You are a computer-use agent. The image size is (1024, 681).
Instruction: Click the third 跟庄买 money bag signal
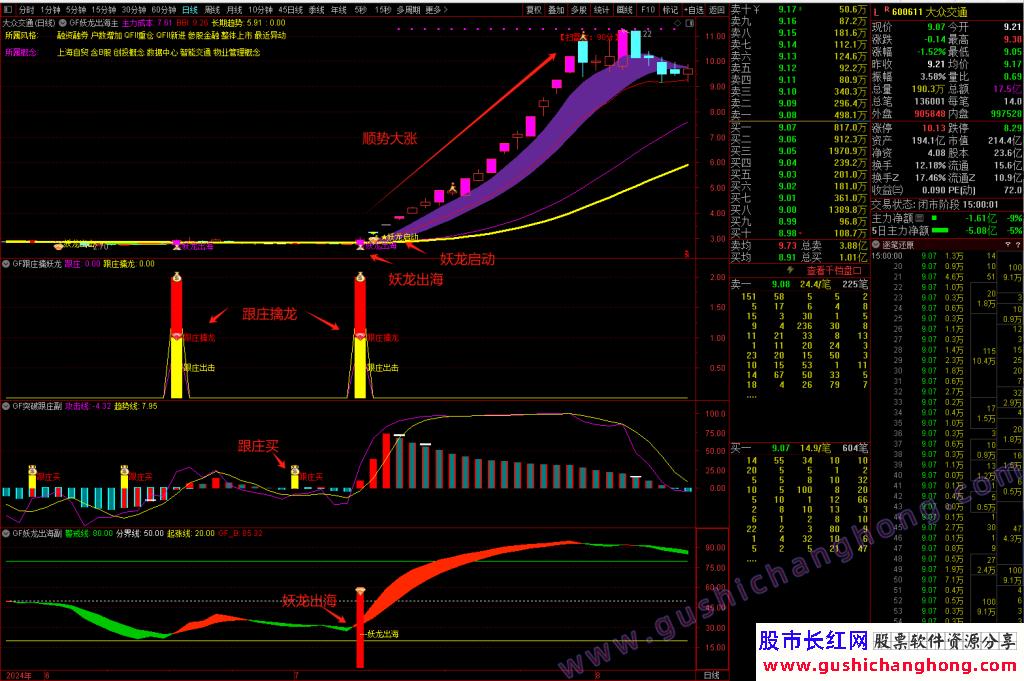tap(295, 470)
